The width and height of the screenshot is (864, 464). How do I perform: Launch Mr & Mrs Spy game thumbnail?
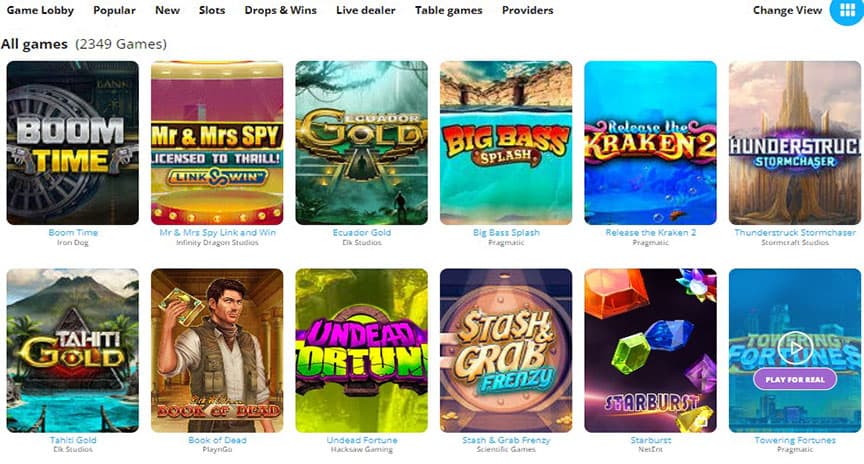point(217,143)
